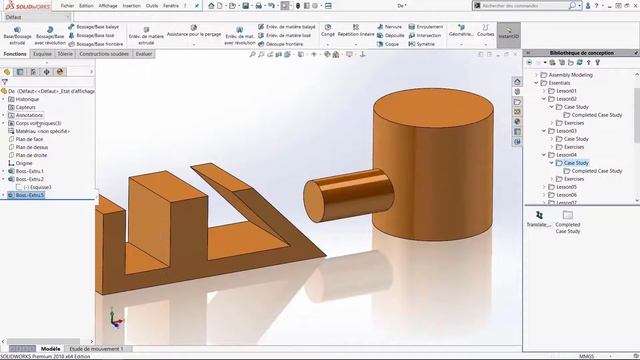Screen dimensions: 640x360
Task: Open the Outils menu
Action: click(152, 6)
